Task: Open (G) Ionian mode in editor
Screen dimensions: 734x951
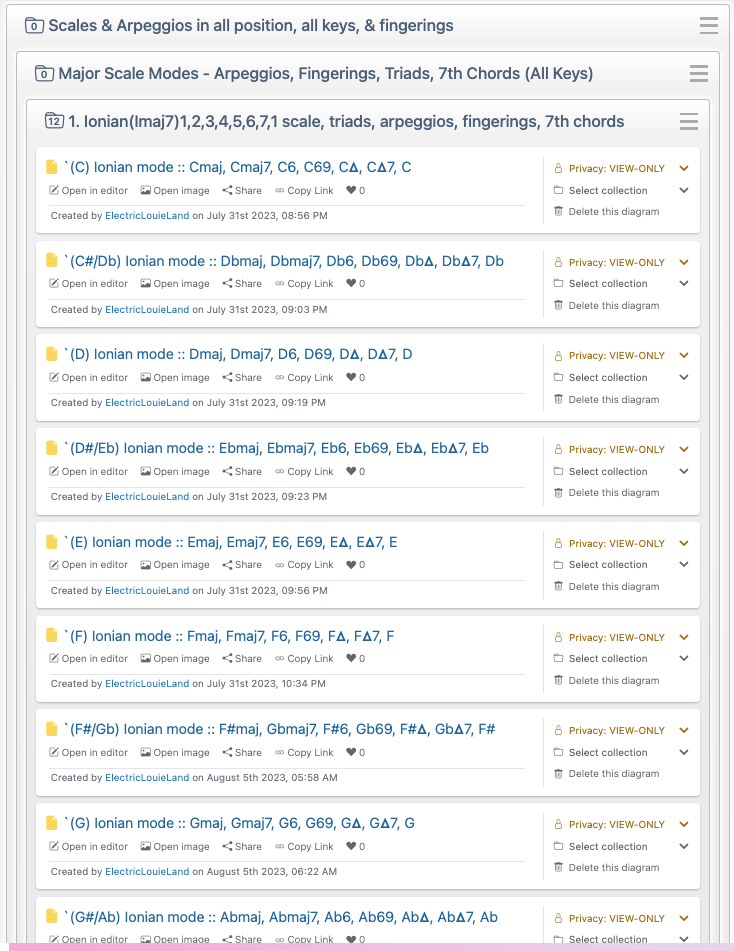Action: 89,846
